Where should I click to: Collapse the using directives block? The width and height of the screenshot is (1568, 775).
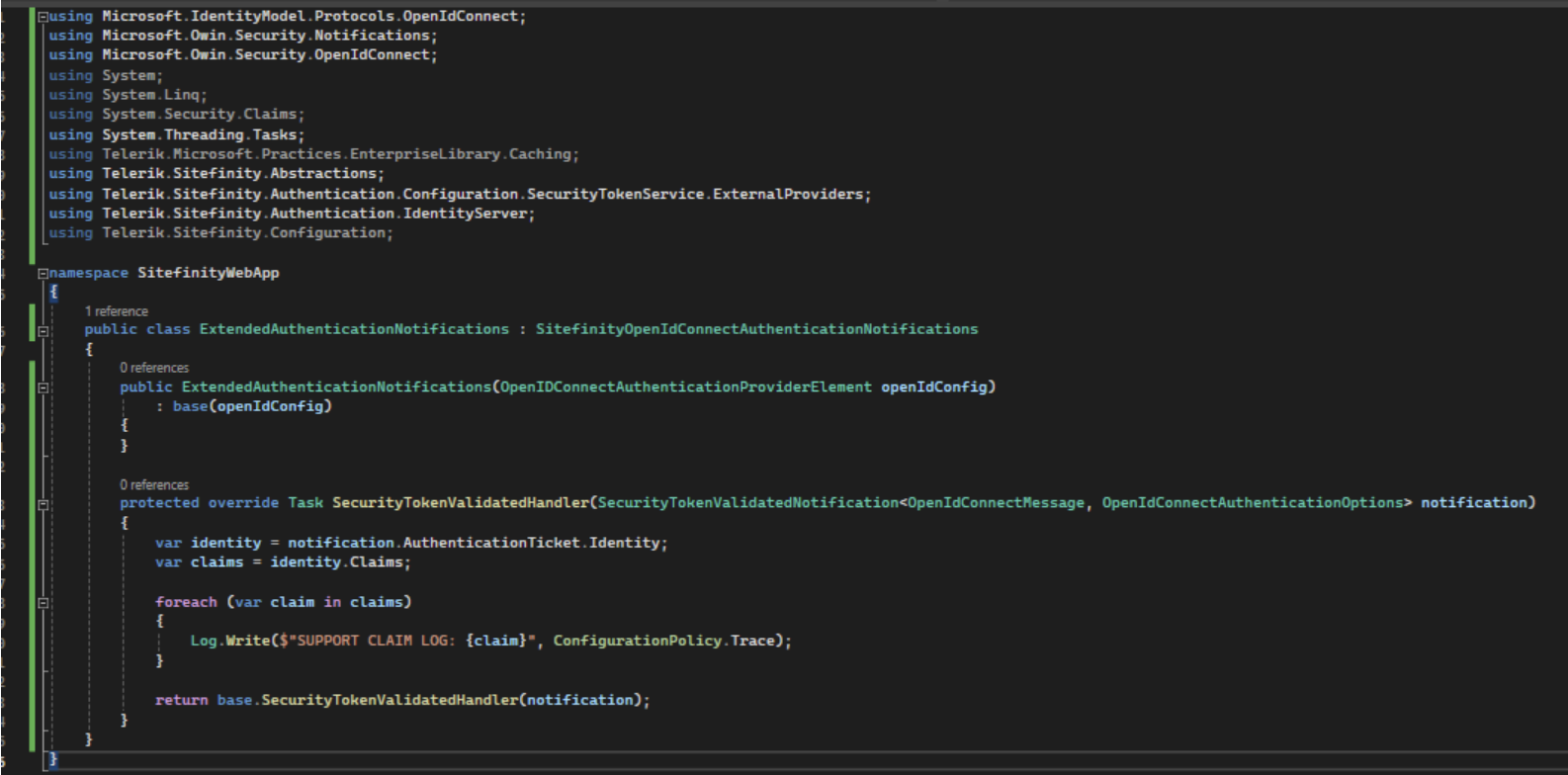[x=43, y=17]
